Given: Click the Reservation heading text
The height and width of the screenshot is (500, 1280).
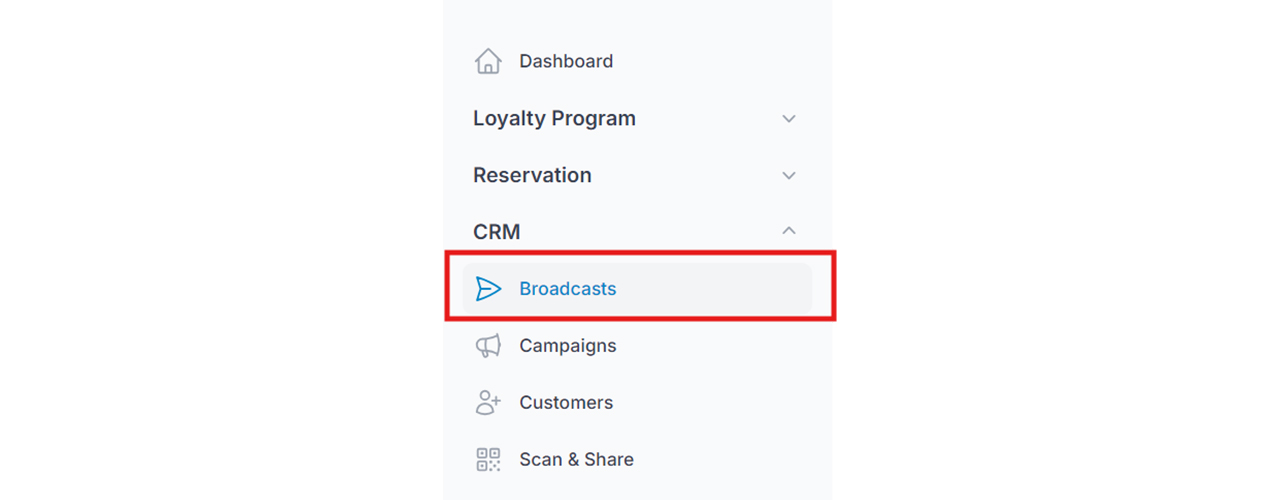Looking at the screenshot, I should (532, 176).
